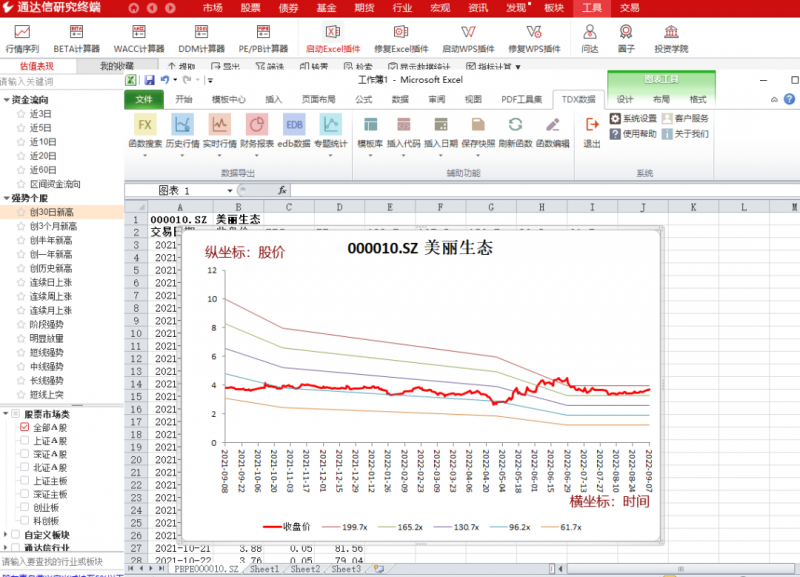Click the home icon in the title bar
Image resolution: width=800 pixels, height=577 pixels.
pos(134,8)
